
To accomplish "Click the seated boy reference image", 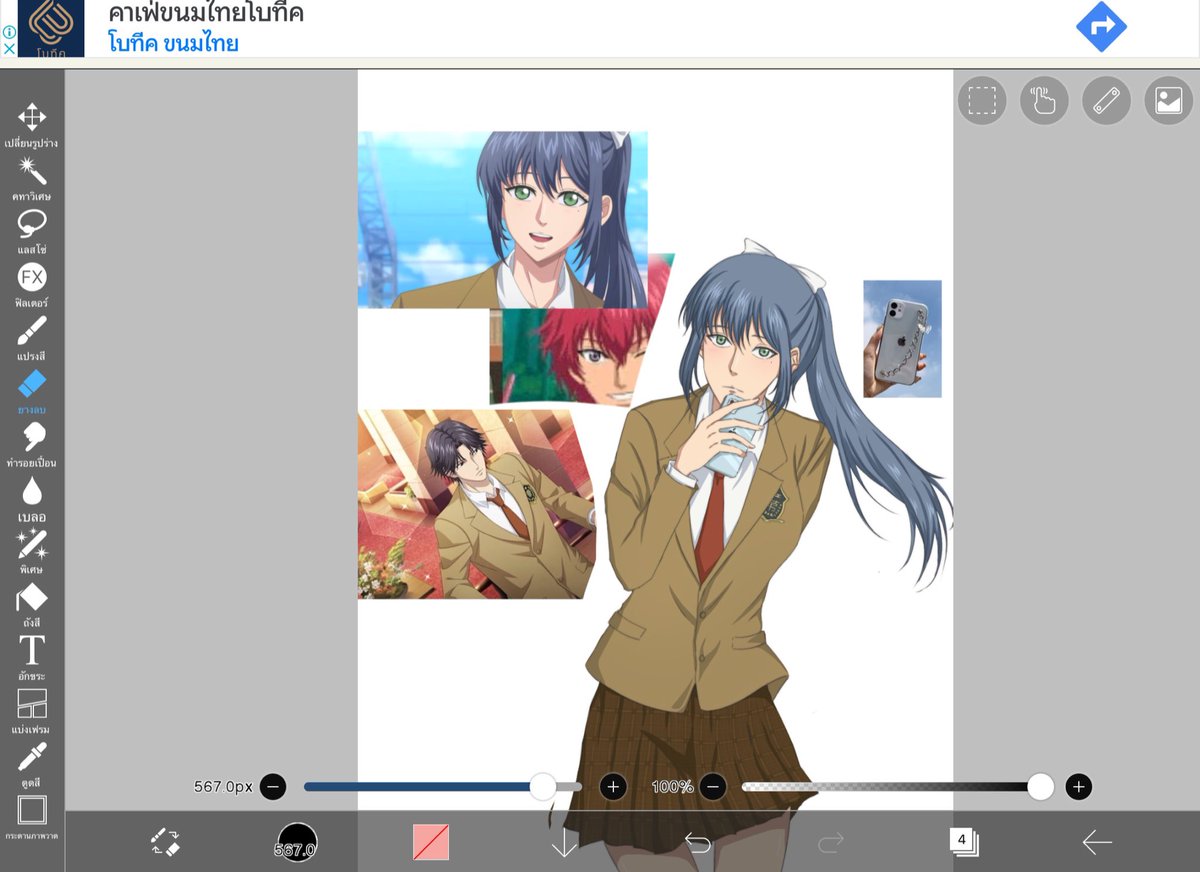I will pos(475,505).
